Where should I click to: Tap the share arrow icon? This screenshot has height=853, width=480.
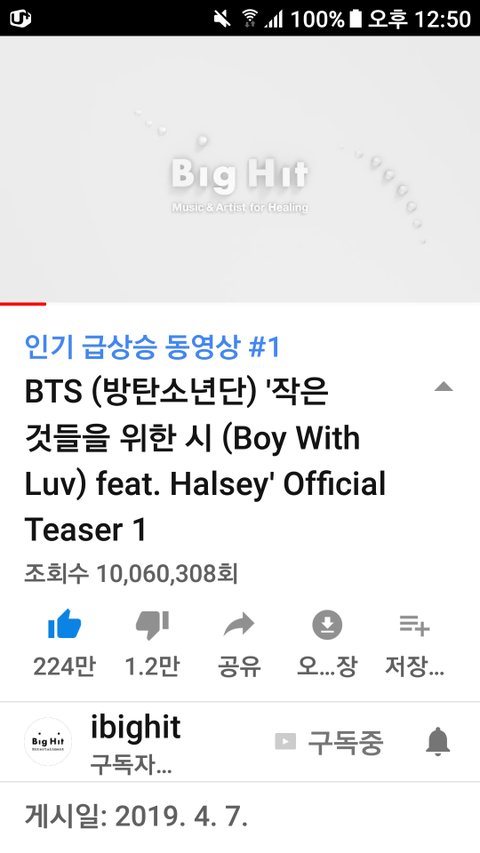pyautogui.click(x=239, y=625)
